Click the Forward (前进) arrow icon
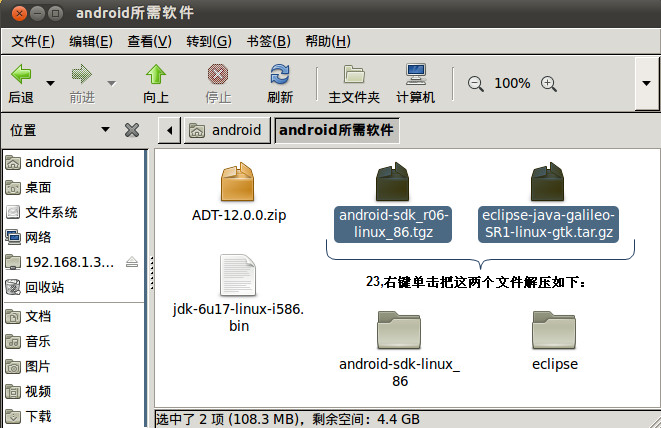The width and height of the screenshot is (661, 428). coord(82,75)
